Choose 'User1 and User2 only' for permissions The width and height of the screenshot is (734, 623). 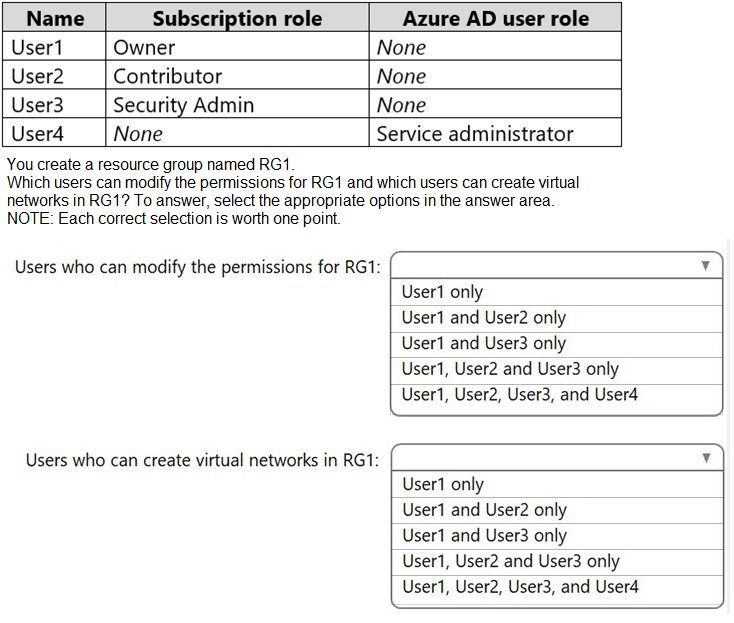(x=556, y=318)
